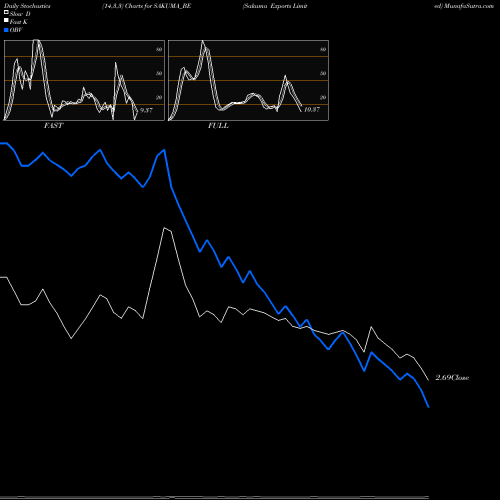Click the 'Charts for SAKUMA_BE' heading text

click(158, 6)
